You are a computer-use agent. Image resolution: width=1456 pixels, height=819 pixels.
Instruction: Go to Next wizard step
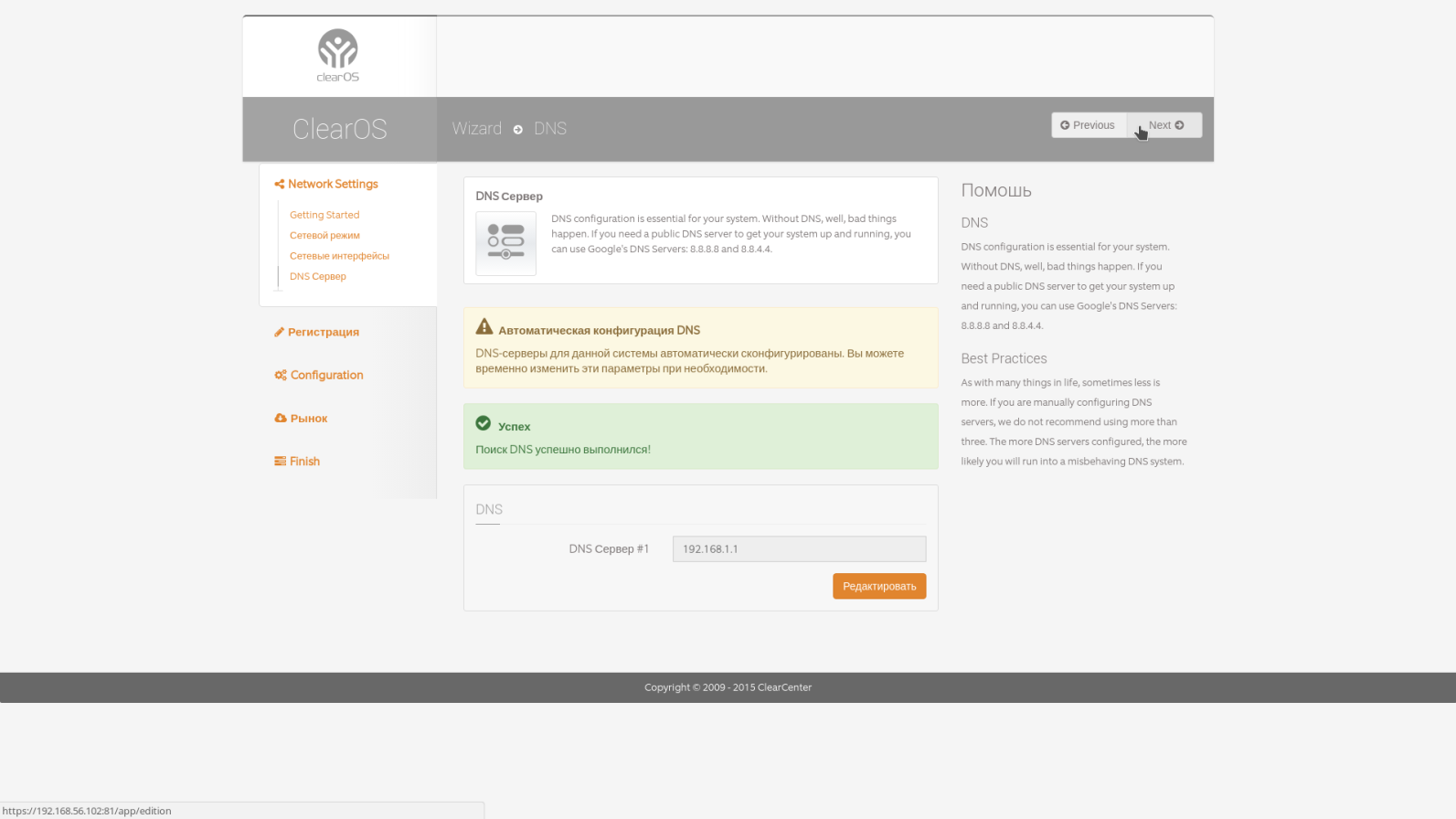tap(1165, 125)
